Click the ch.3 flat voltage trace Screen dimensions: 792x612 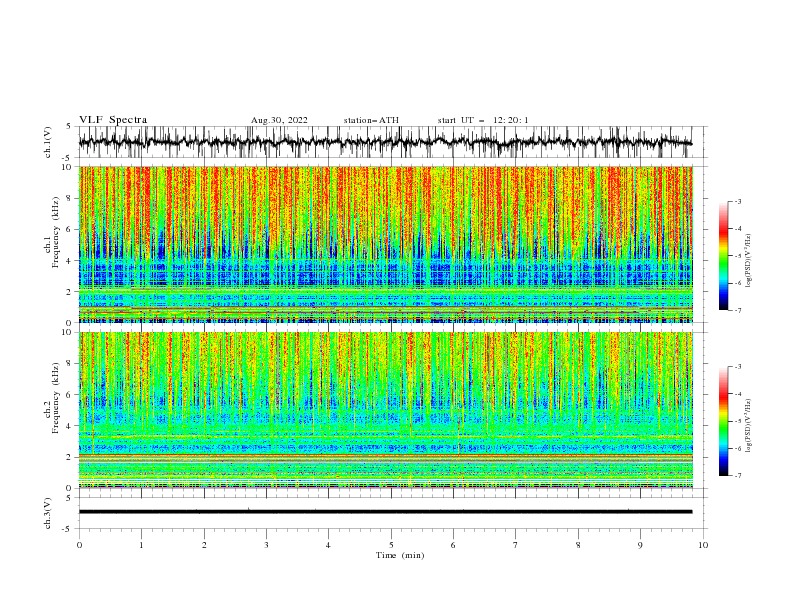pyautogui.click(x=385, y=512)
